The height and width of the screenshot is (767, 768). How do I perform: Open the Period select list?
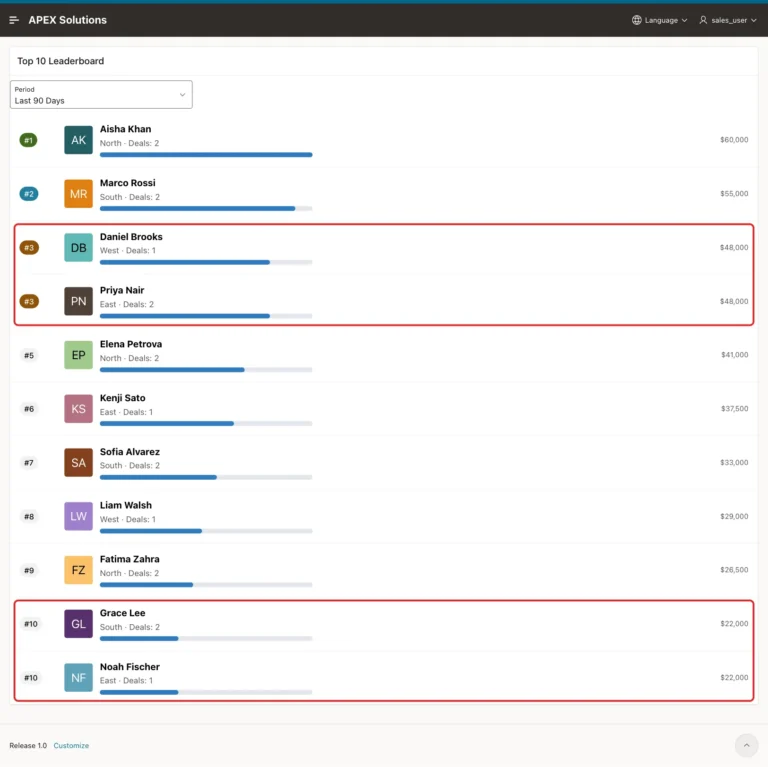point(101,95)
